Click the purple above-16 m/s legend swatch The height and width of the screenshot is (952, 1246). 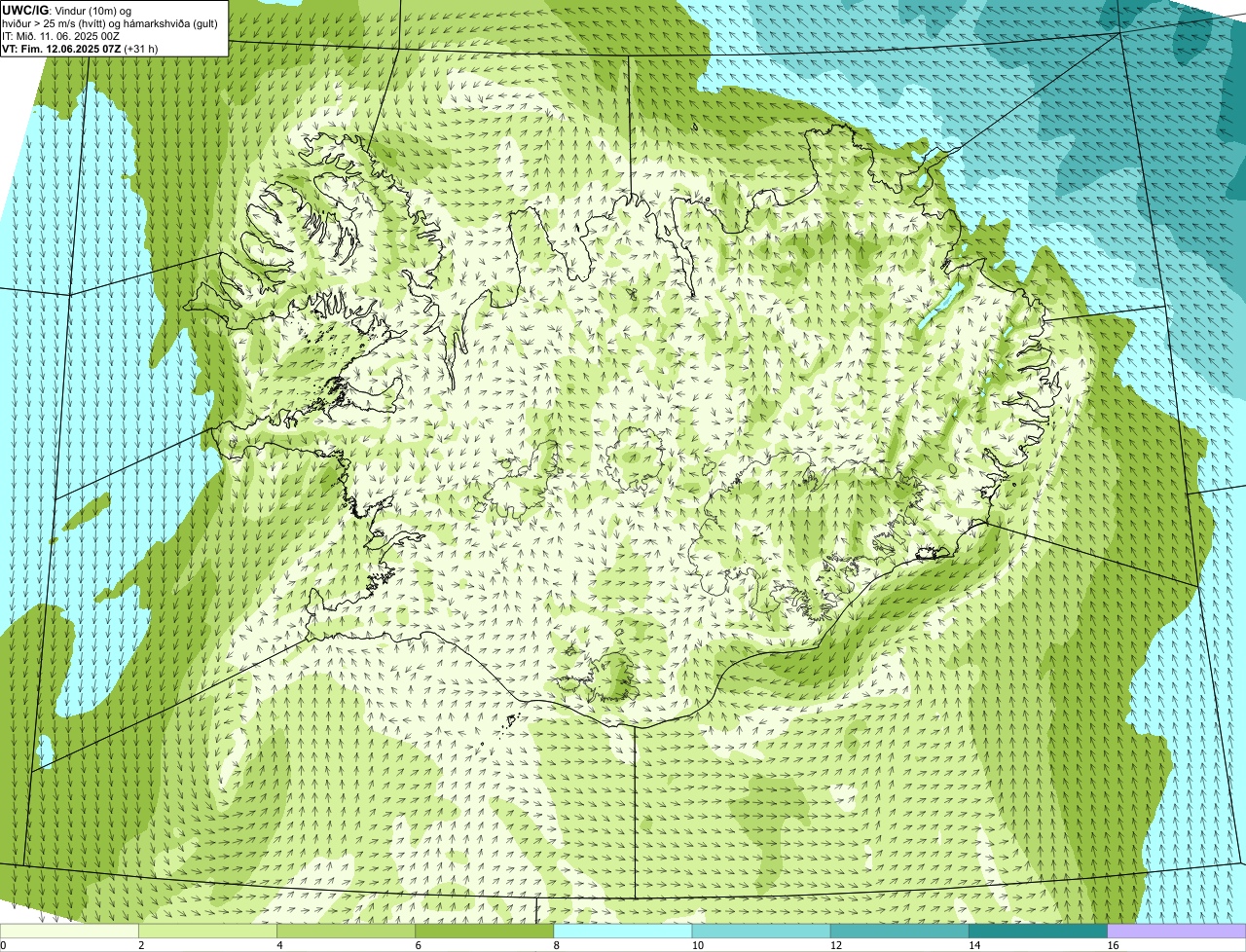click(1177, 931)
